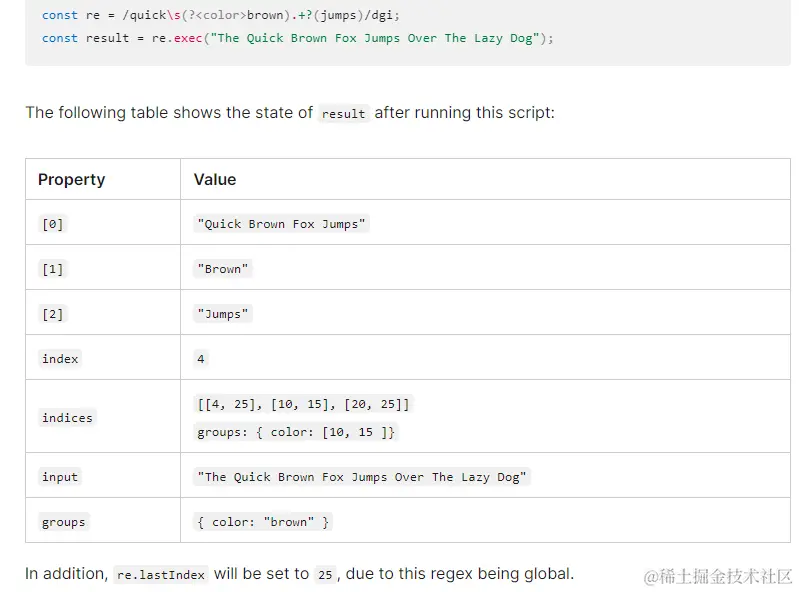Select the [1] property cell
Screen dimensions: 799x592
pyautogui.click(x=52, y=270)
